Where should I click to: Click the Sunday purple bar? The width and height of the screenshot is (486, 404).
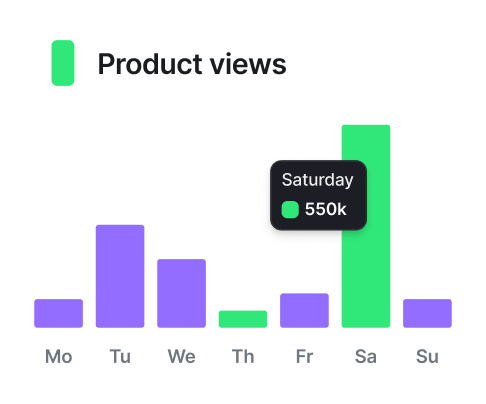(427, 313)
